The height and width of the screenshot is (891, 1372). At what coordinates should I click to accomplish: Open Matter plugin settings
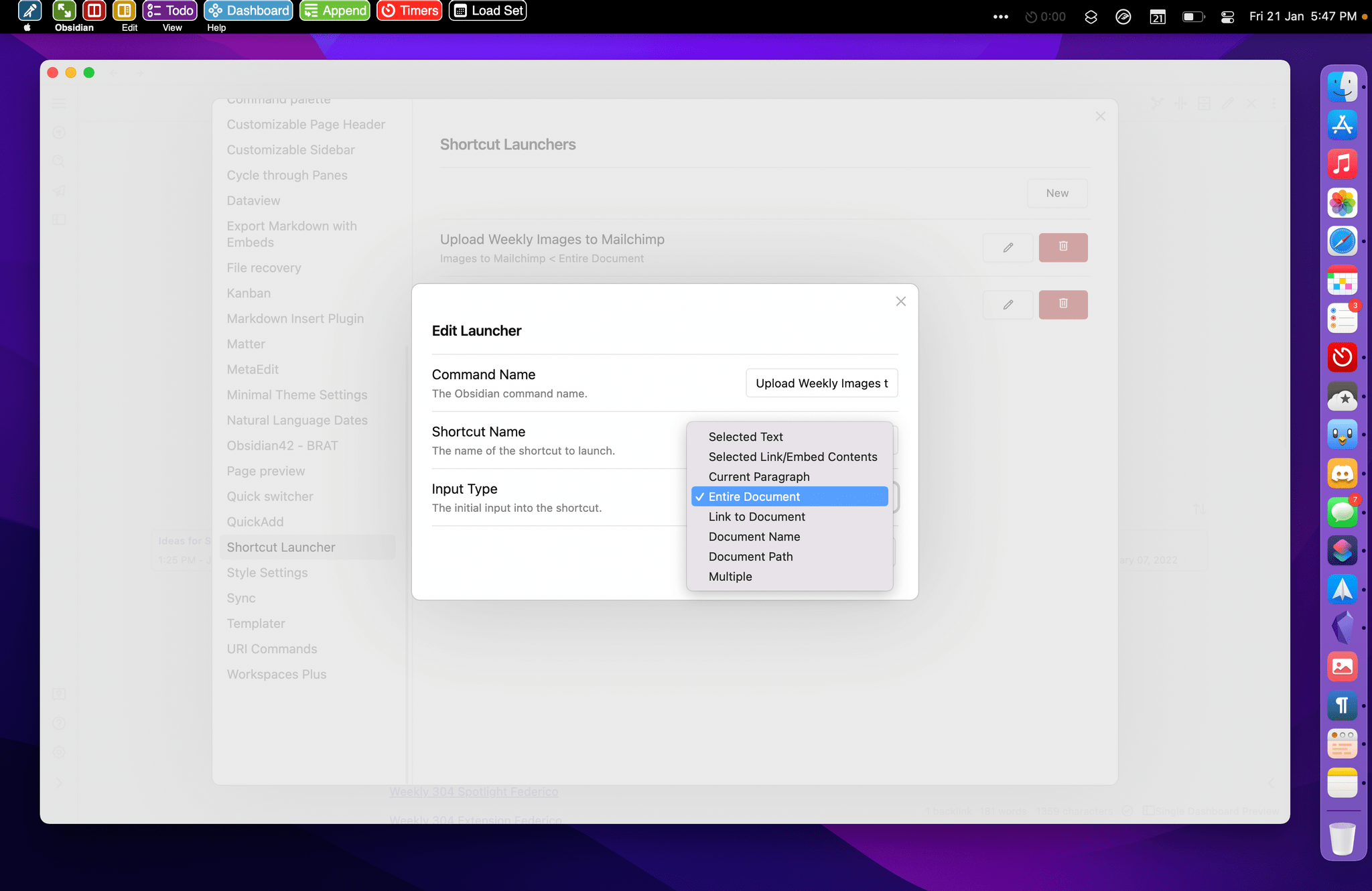pos(246,344)
